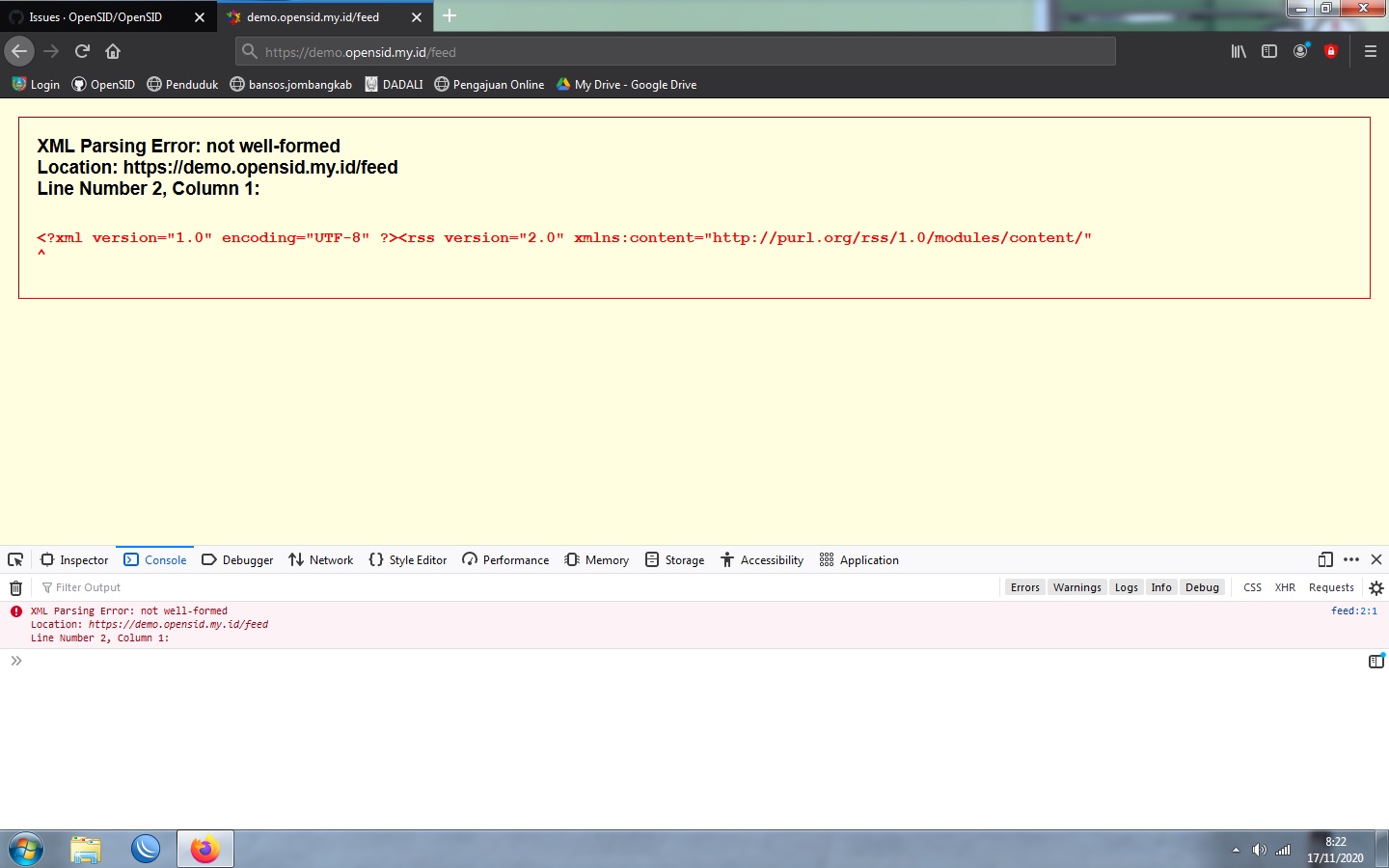This screenshot has width=1389, height=868.
Task: Open the Network tab in DevTools
Action: [321, 560]
